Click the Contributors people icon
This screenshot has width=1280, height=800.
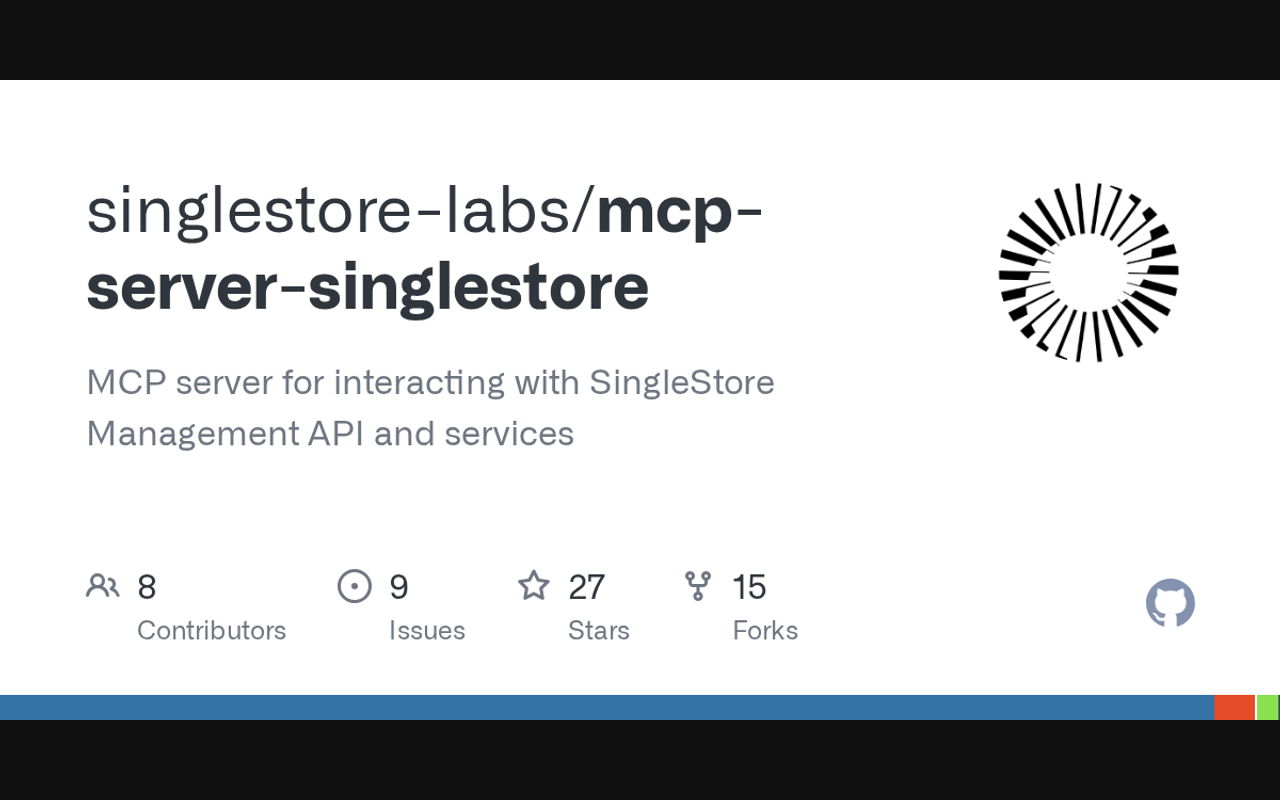click(103, 586)
